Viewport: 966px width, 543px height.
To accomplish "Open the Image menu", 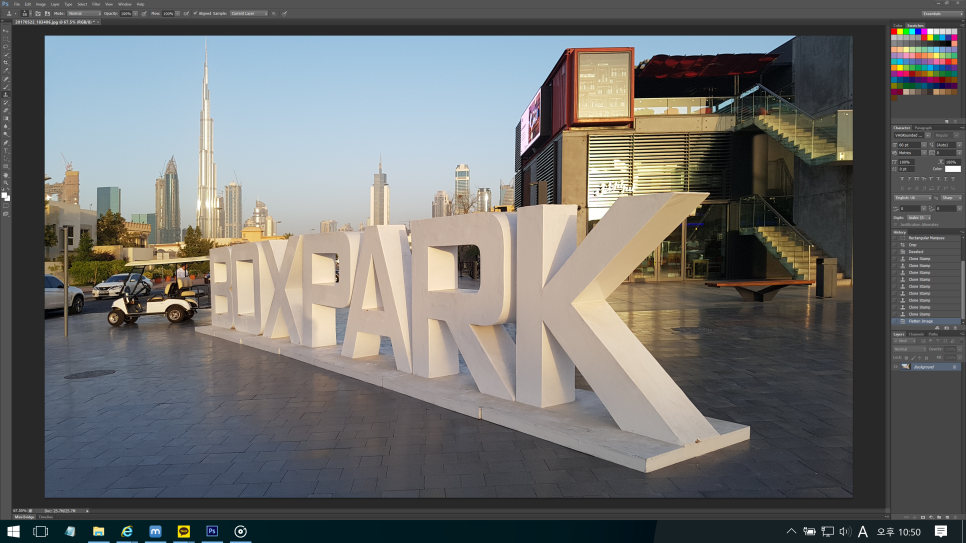I will click(41, 4).
